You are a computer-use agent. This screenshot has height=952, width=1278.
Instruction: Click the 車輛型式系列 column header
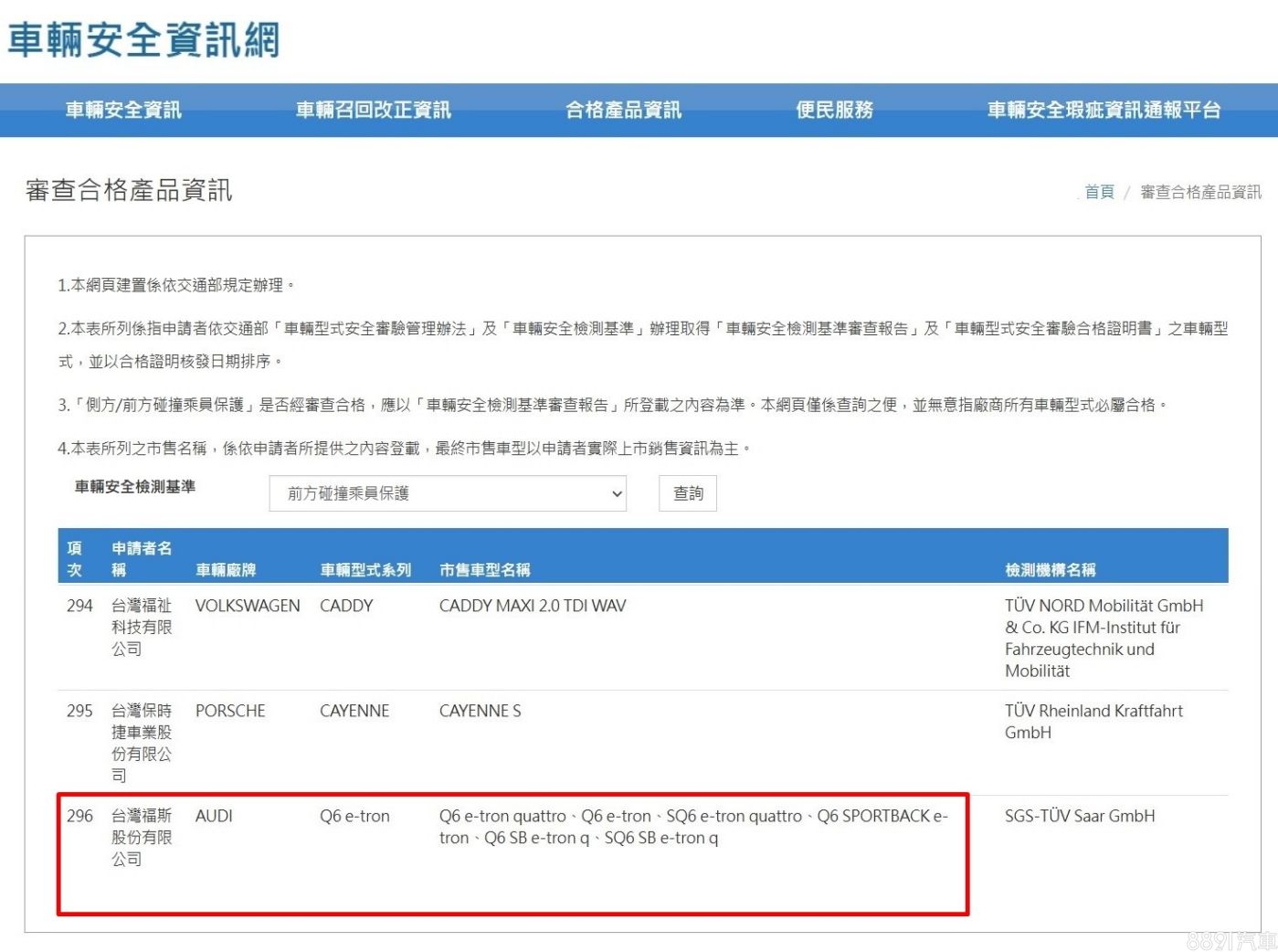click(365, 570)
